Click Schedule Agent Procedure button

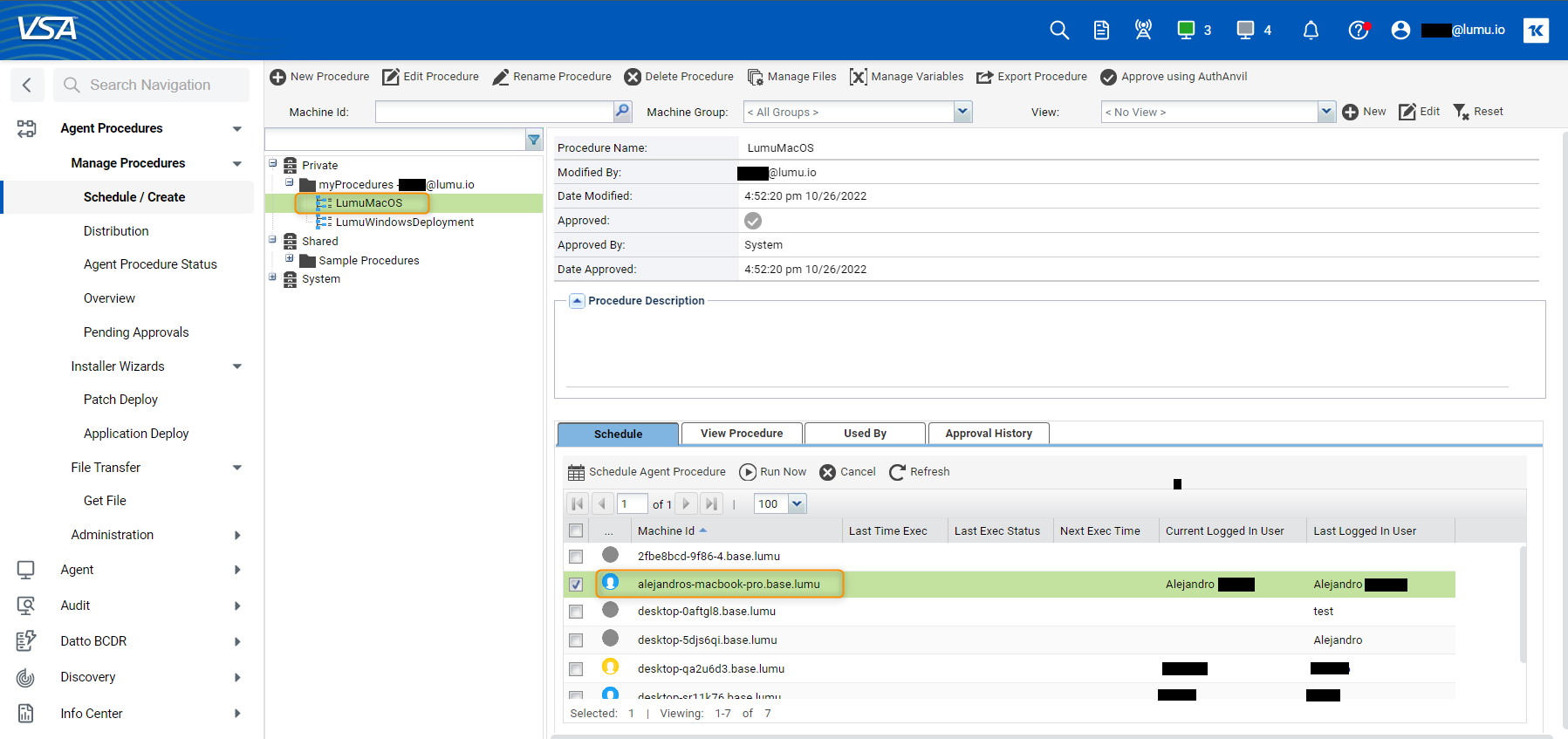[x=647, y=472]
